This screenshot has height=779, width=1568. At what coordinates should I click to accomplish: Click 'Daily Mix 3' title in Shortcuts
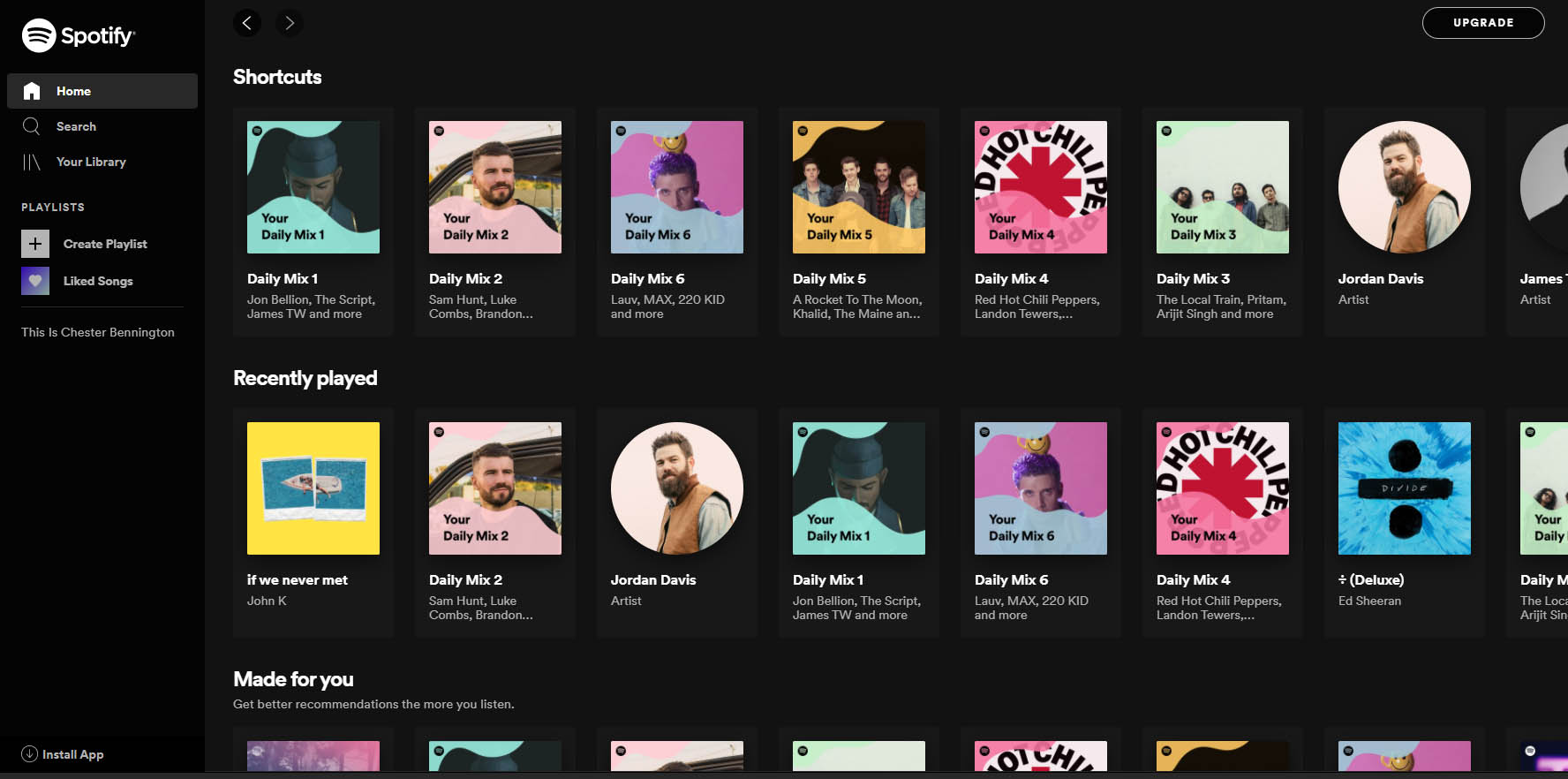click(x=1193, y=278)
